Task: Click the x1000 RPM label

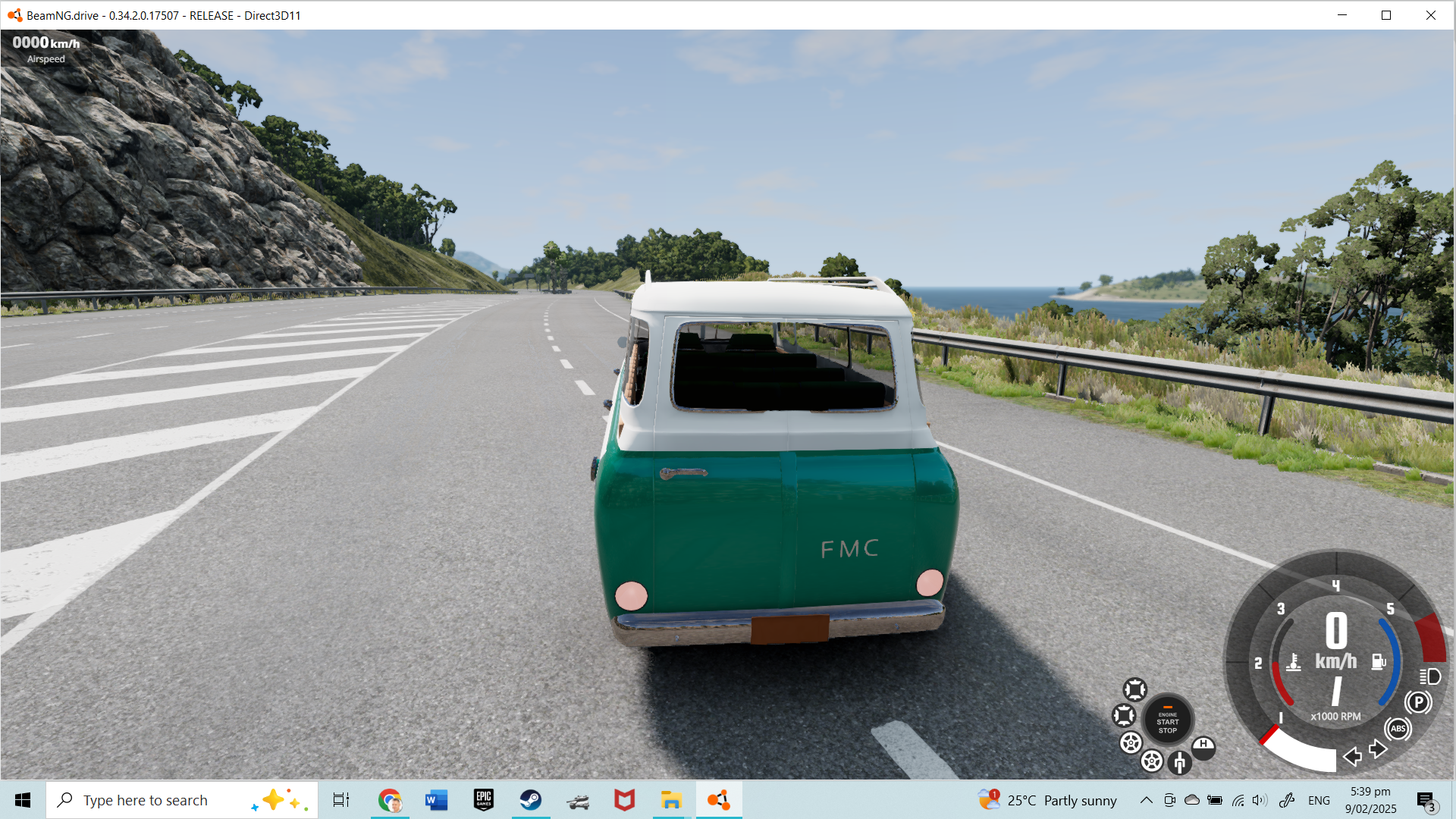Action: [1336, 717]
